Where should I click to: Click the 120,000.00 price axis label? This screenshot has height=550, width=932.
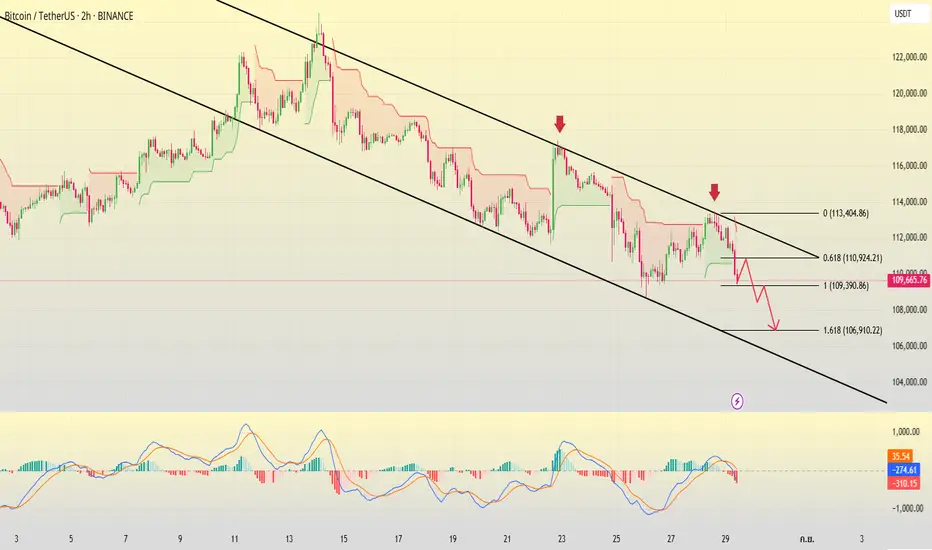click(909, 93)
